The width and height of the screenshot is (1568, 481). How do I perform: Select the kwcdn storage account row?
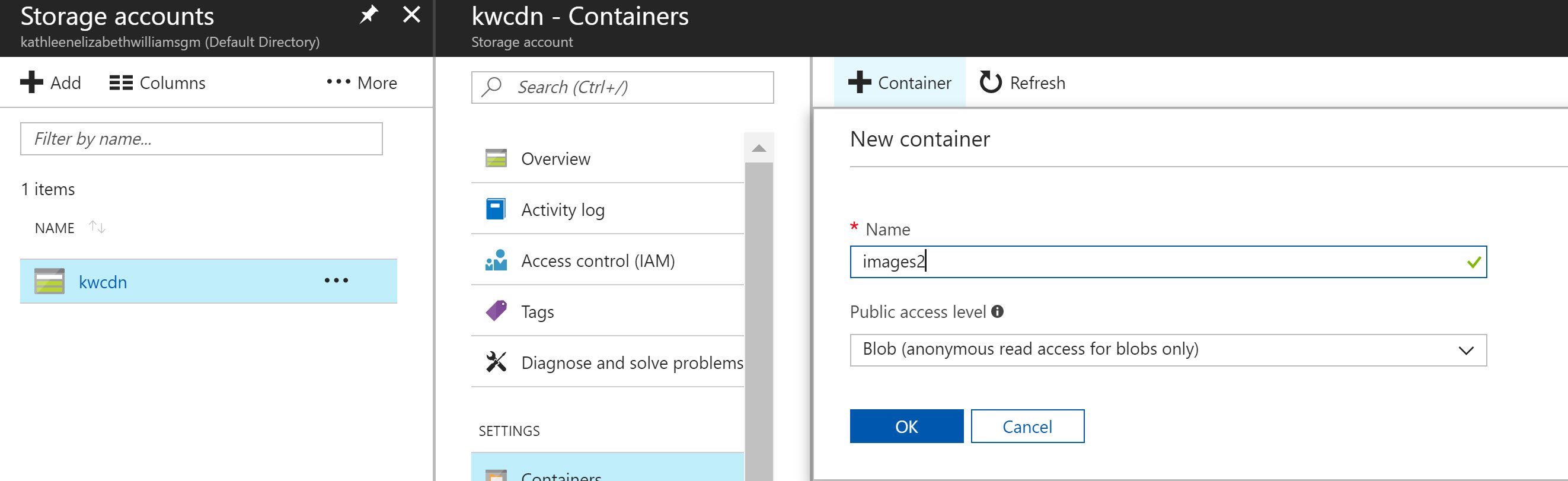coord(209,281)
